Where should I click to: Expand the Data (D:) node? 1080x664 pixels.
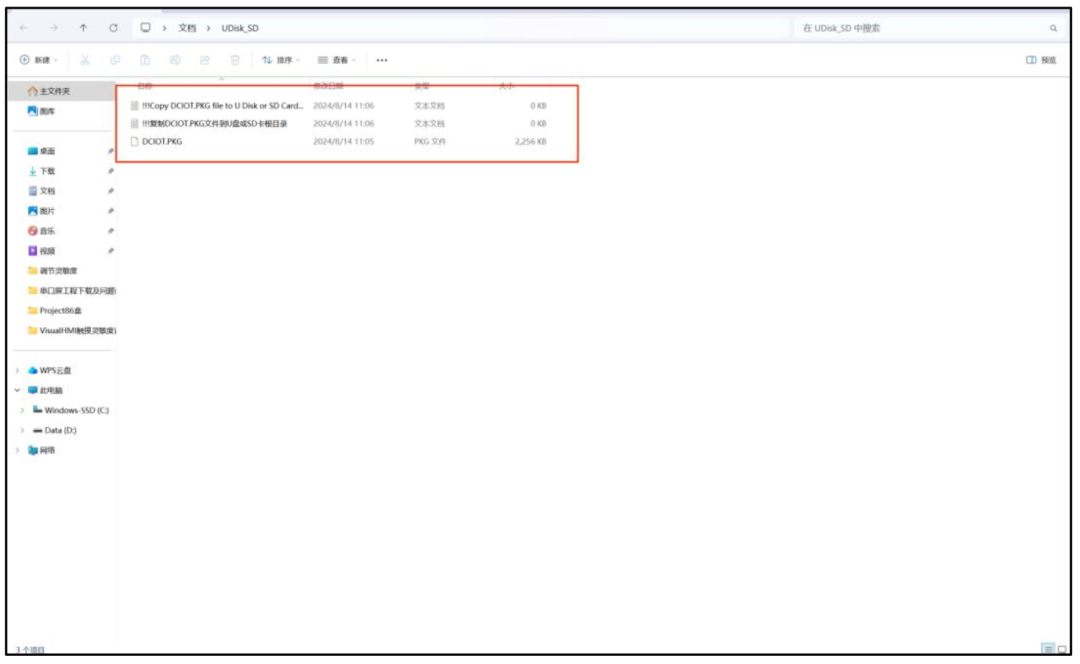pos(23,430)
